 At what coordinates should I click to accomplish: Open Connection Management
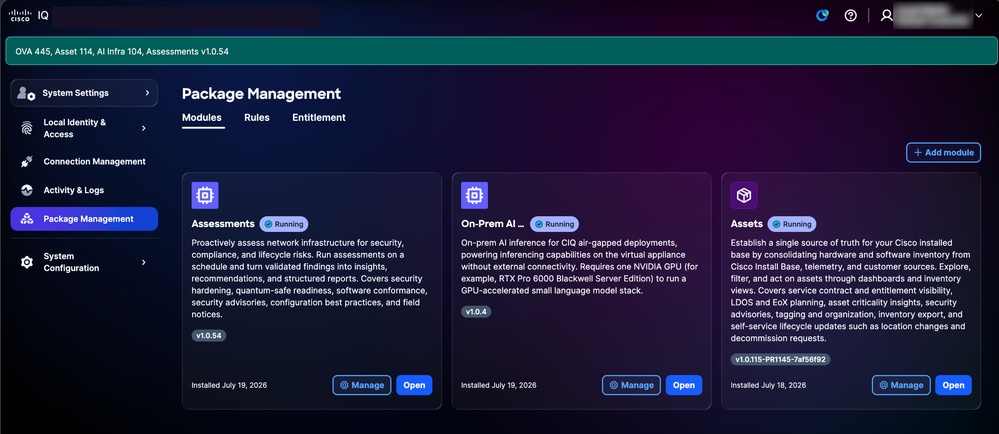pos(84,162)
